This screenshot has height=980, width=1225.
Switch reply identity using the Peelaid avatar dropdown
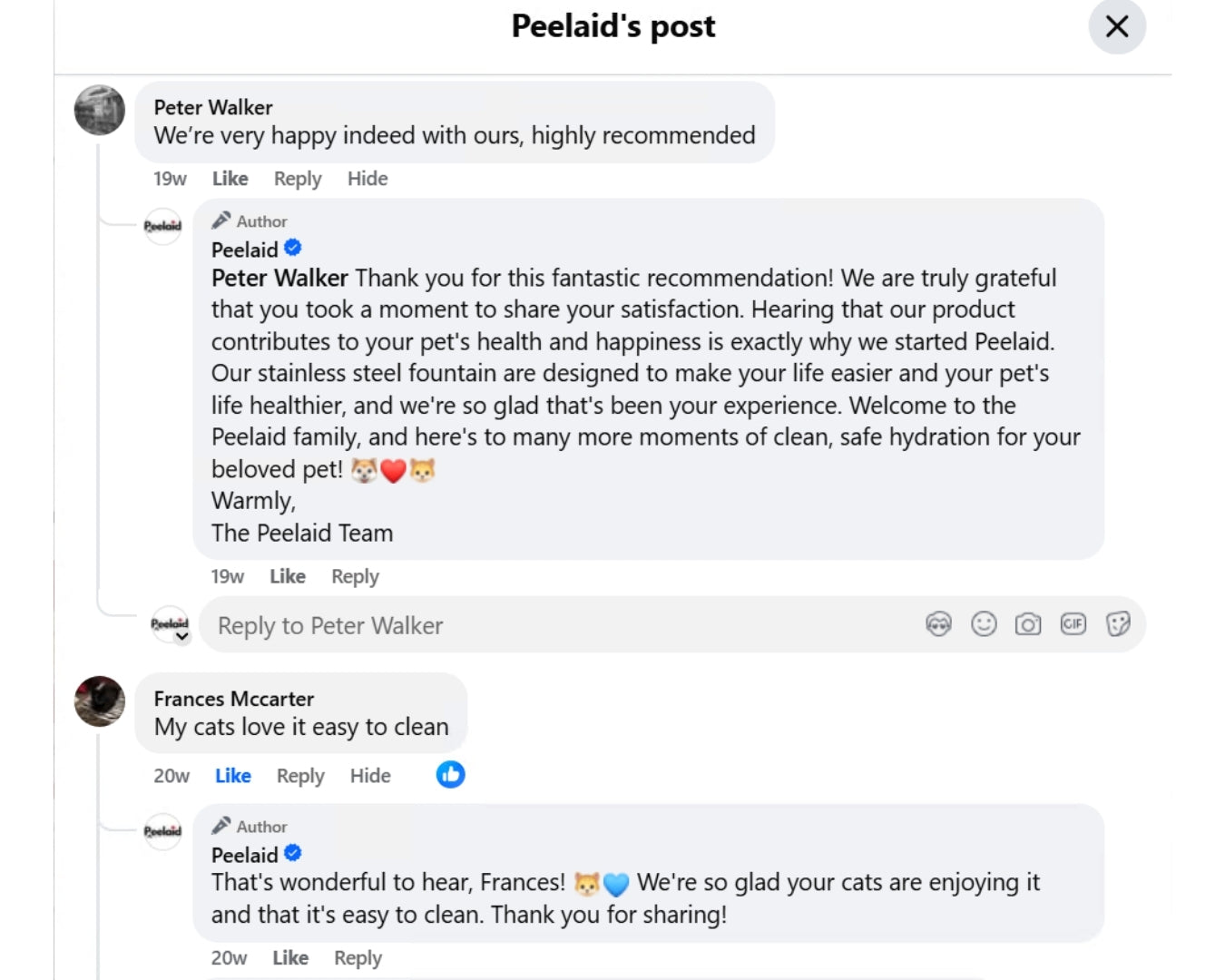[x=171, y=625]
